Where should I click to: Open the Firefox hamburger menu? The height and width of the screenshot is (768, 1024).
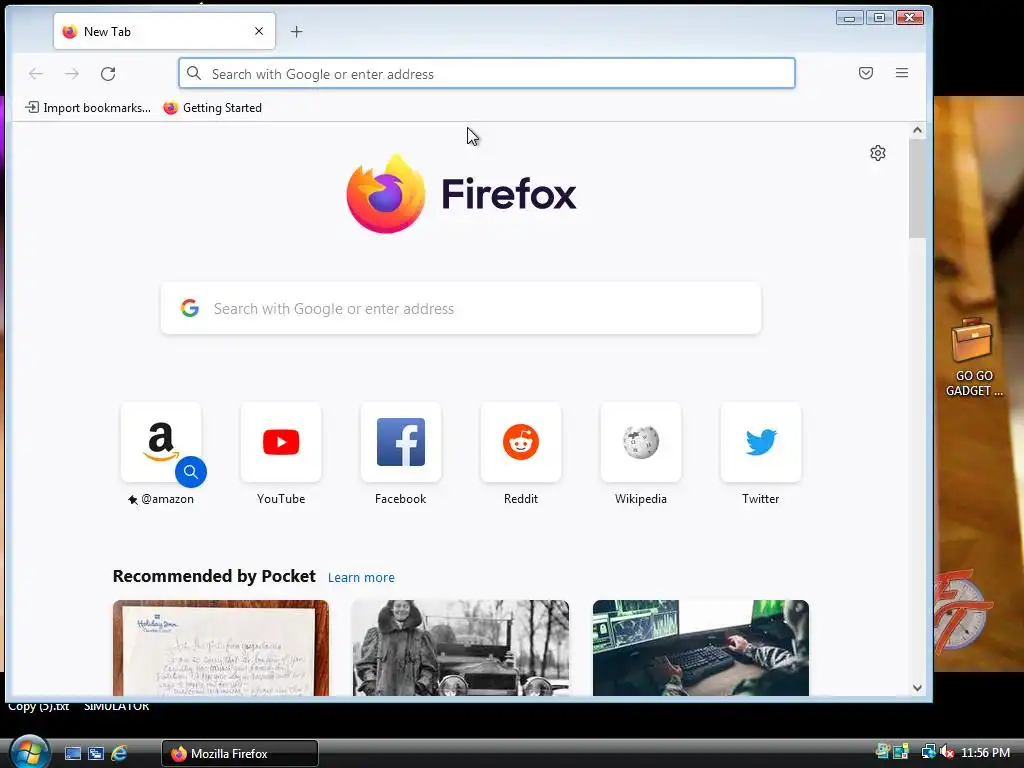click(x=902, y=73)
